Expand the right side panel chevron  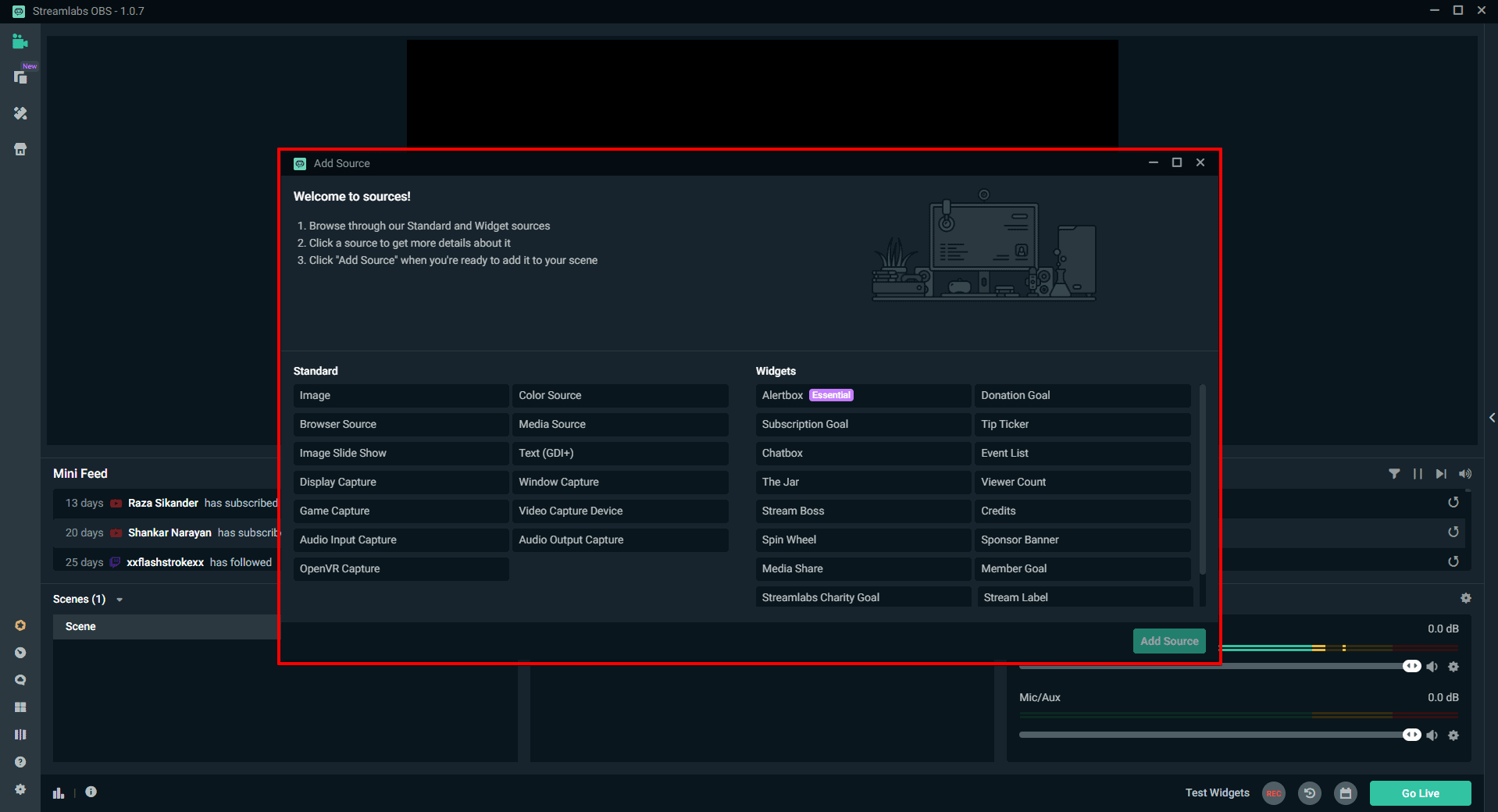pyautogui.click(x=1492, y=418)
